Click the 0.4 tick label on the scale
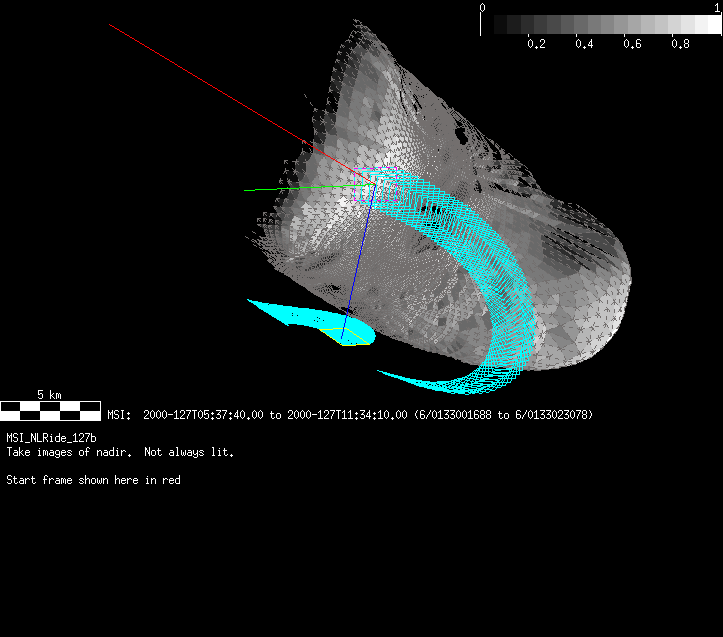The width and height of the screenshot is (723, 637). [584, 44]
